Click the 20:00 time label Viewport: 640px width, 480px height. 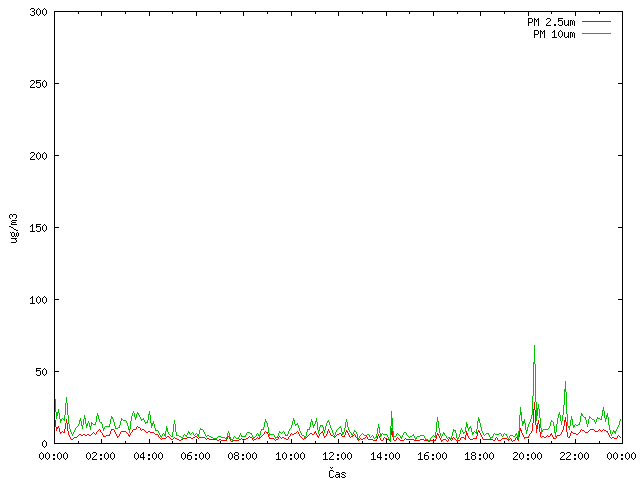(527, 456)
